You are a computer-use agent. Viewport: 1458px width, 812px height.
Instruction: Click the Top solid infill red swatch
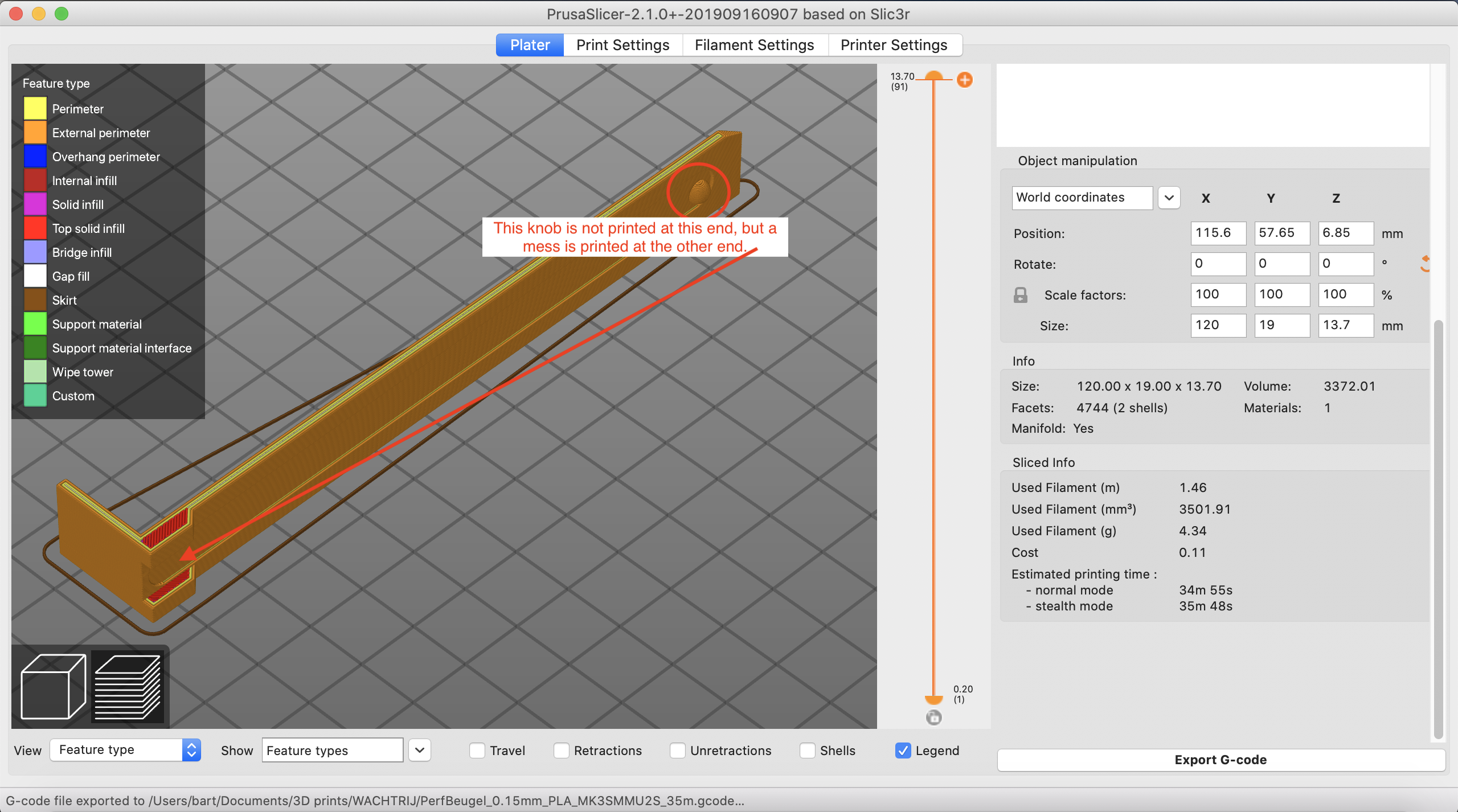click(35, 228)
